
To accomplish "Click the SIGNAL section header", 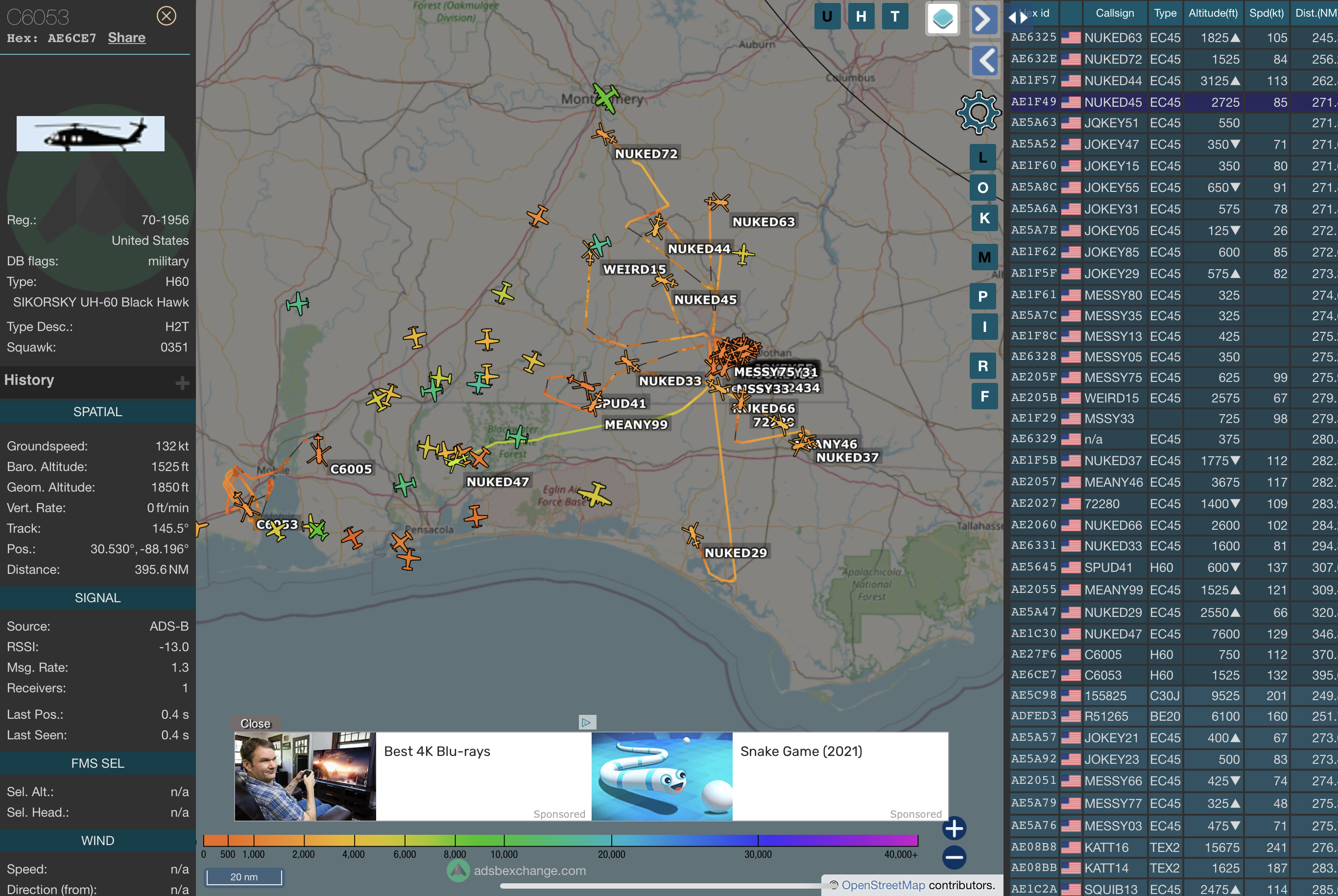I will [x=98, y=598].
